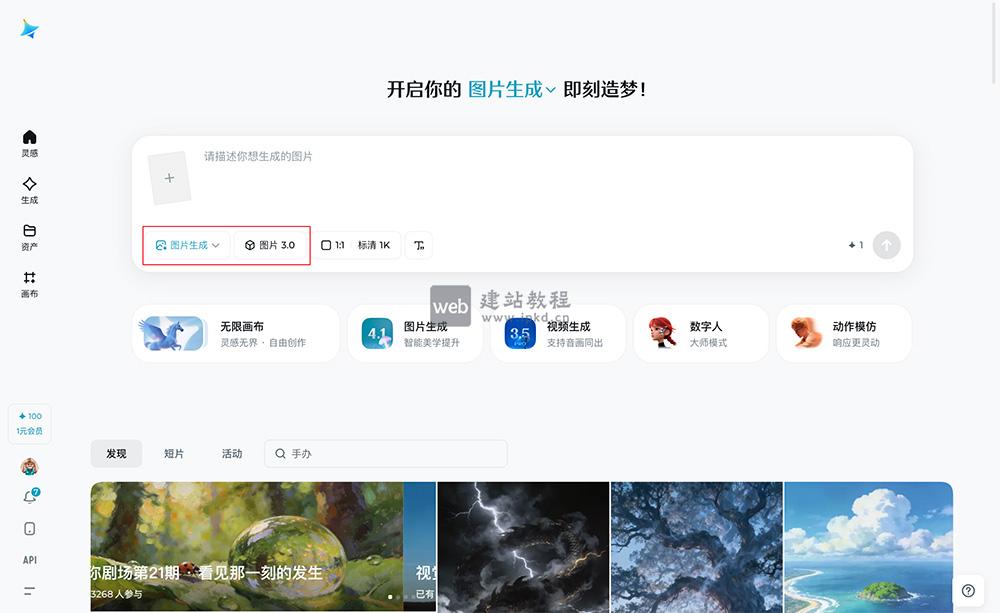Screen dimensions: 1000x613
Task: Click the 手办 search input field
Action: click(x=385, y=453)
